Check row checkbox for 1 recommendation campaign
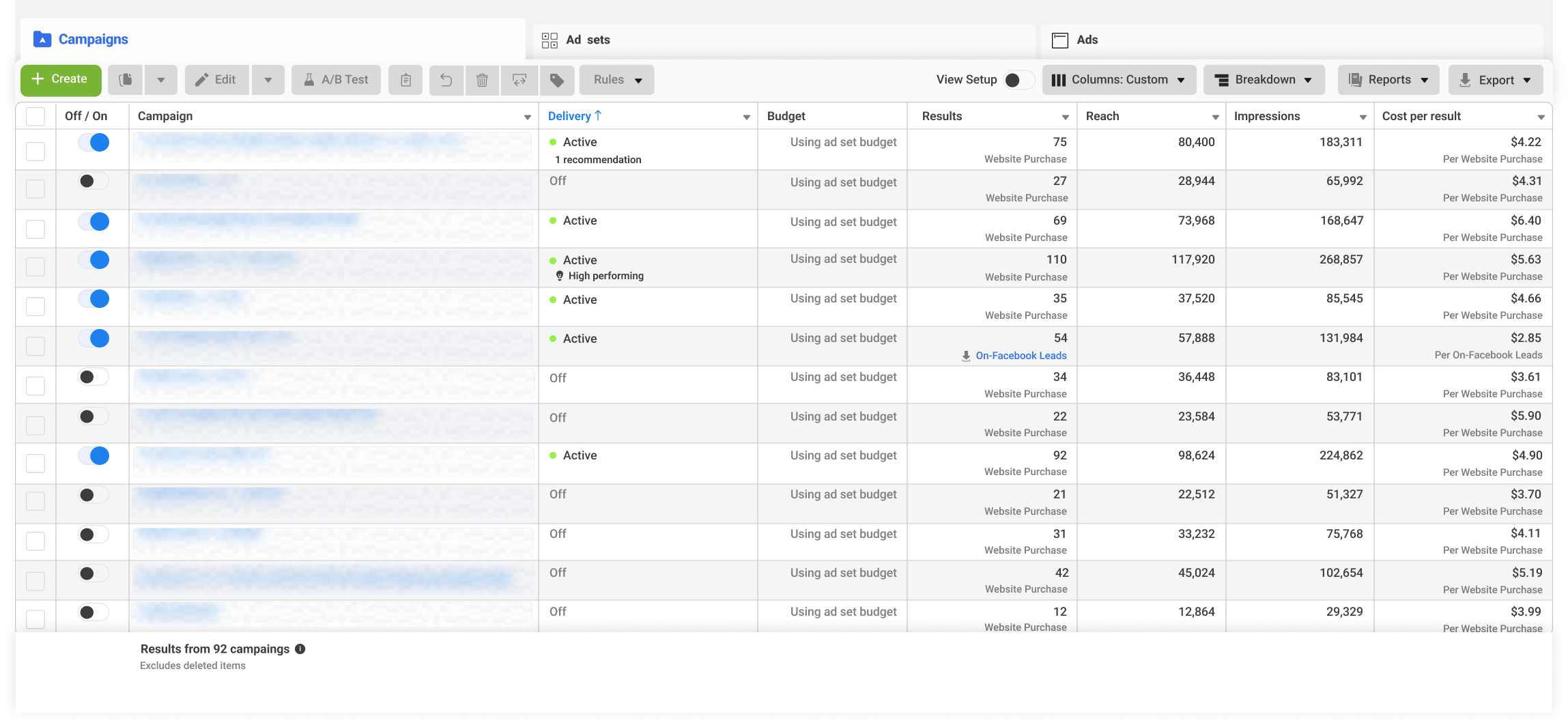 [x=35, y=151]
